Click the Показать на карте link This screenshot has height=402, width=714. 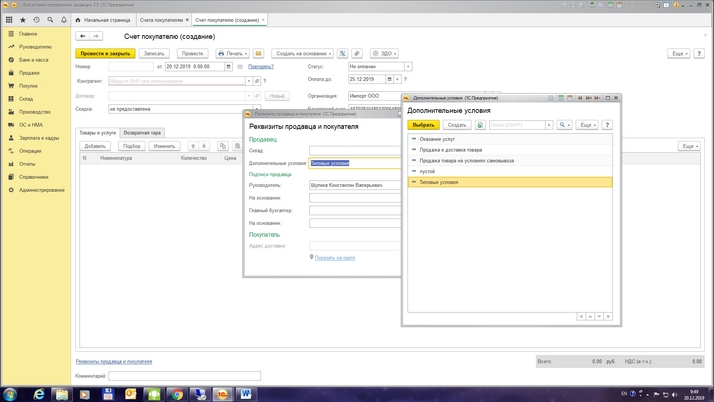tap(334, 257)
